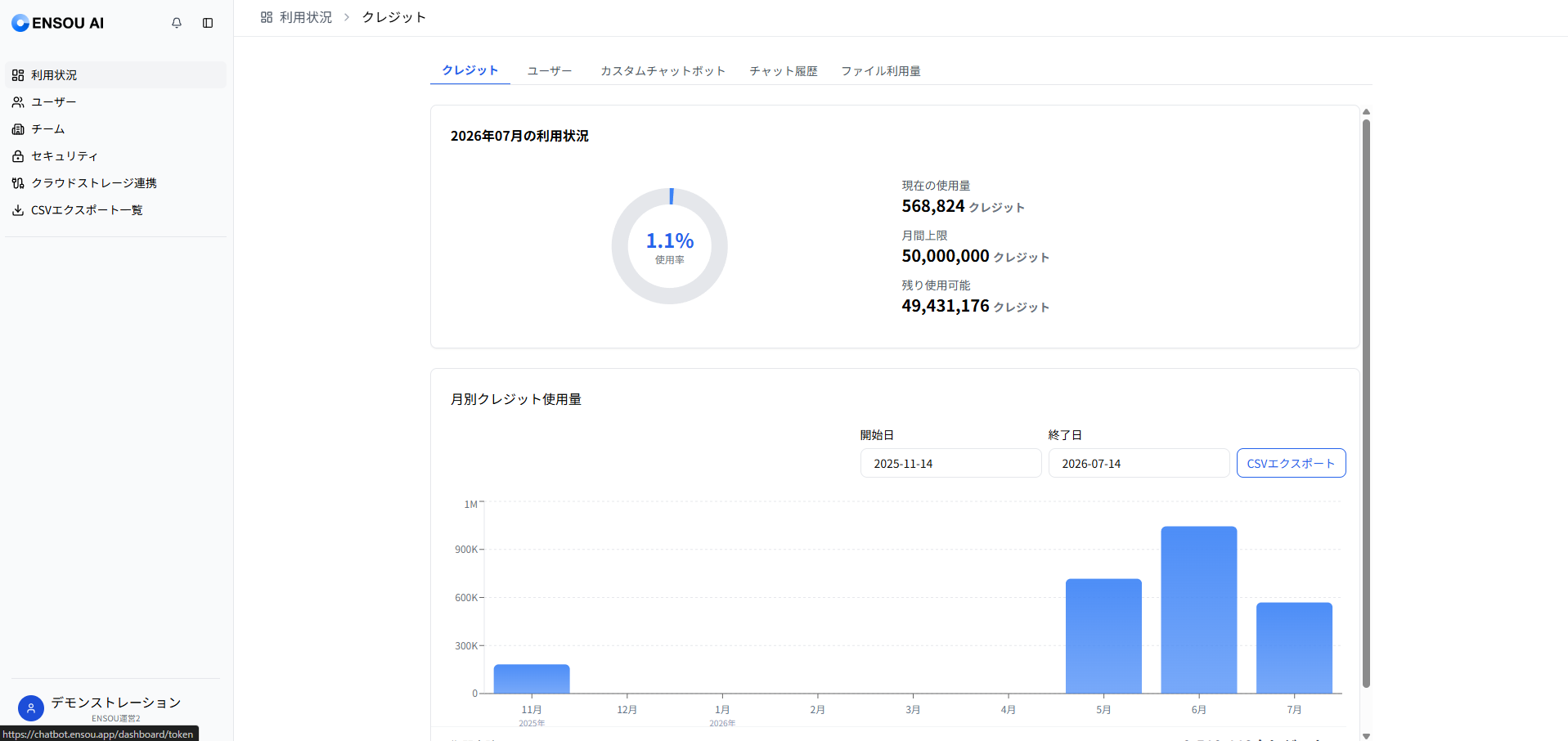The image size is (1568, 741).
Task: Click the vertical scrollbar thumb
Action: pos(1366,403)
